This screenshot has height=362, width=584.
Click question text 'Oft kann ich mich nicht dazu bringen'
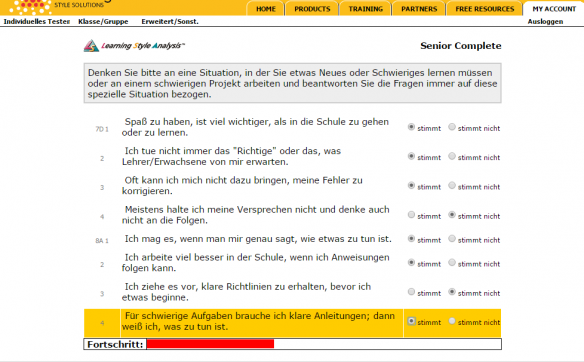pyautogui.click(x=242, y=185)
